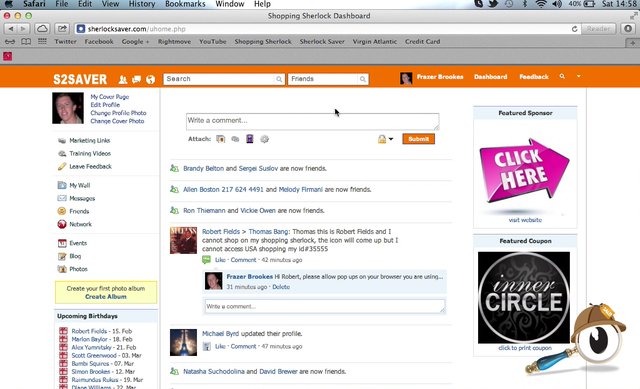Click Change Profile Photo link
The image size is (640, 389).
(x=118, y=113)
